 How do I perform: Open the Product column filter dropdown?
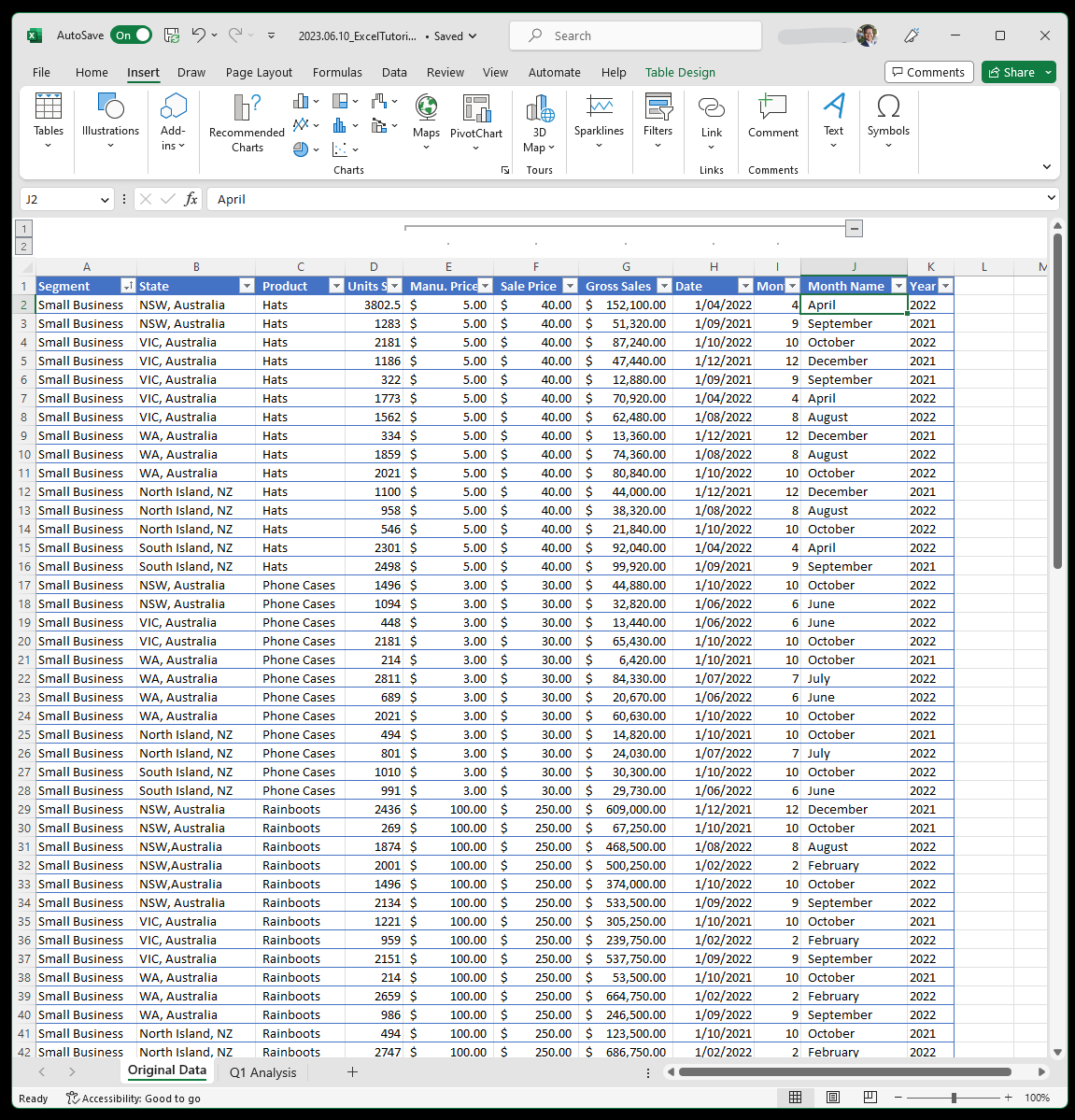336,286
